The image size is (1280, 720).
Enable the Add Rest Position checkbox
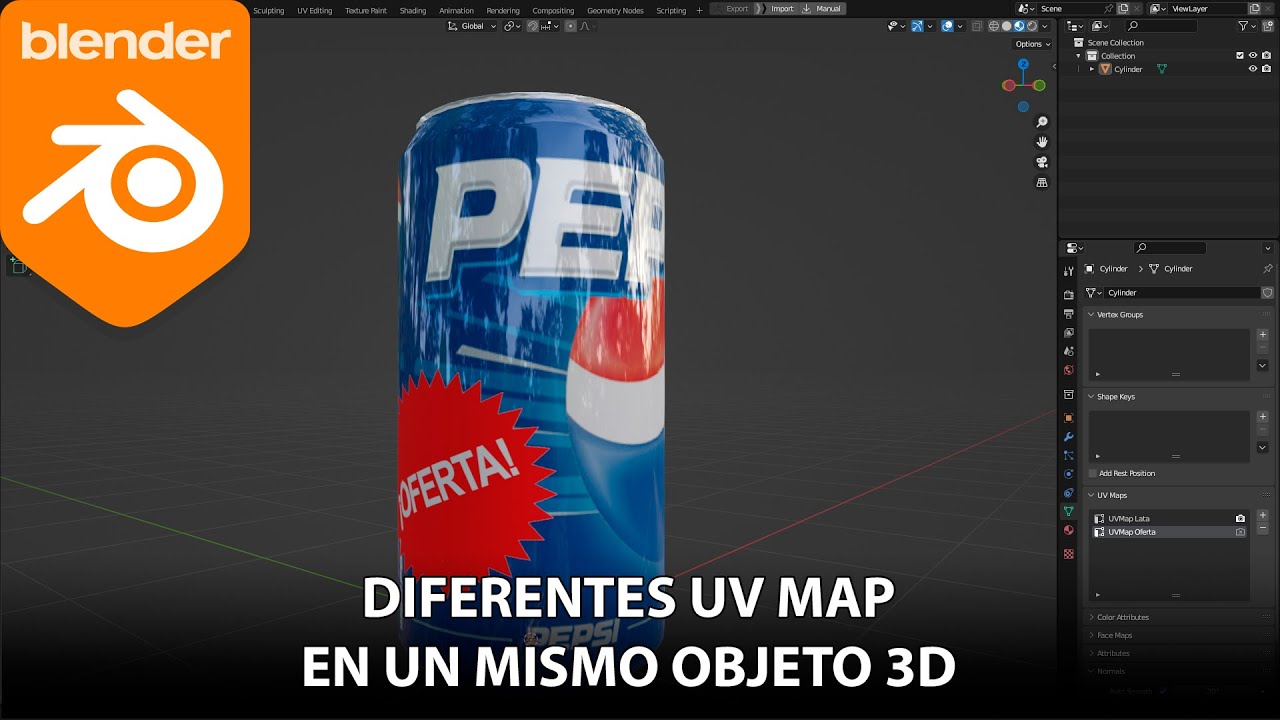pyautogui.click(x=1093, y=473)
